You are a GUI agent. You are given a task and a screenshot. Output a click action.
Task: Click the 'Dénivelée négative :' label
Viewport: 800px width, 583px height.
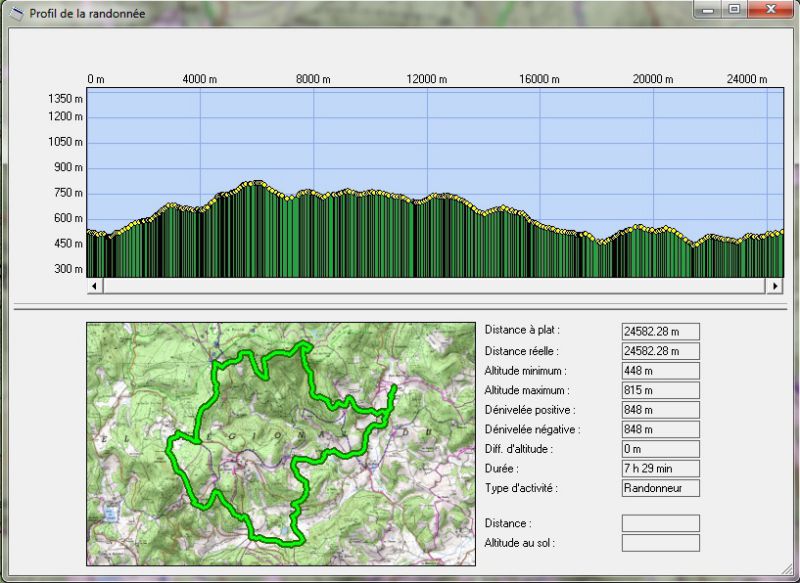532,429
